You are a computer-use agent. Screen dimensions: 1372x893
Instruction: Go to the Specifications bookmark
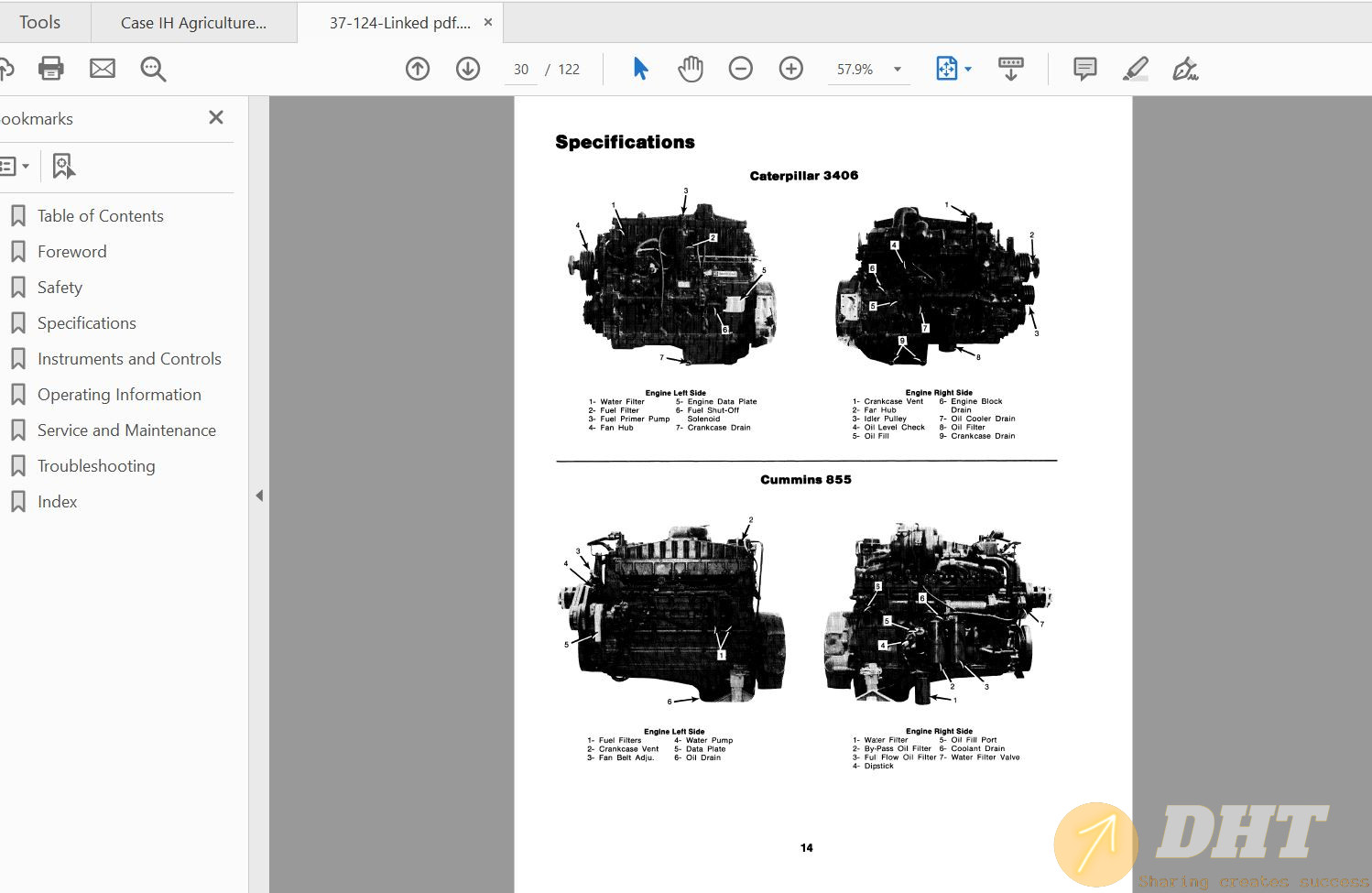pyautogui.click(x=87, y=323)
